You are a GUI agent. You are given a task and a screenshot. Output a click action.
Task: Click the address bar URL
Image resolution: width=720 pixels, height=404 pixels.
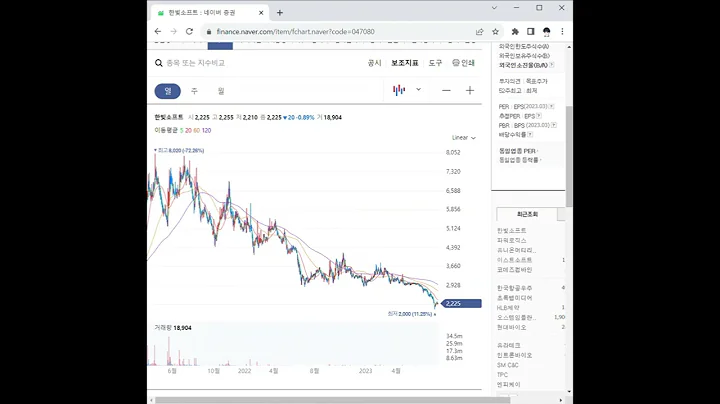(x=296, y=32)
